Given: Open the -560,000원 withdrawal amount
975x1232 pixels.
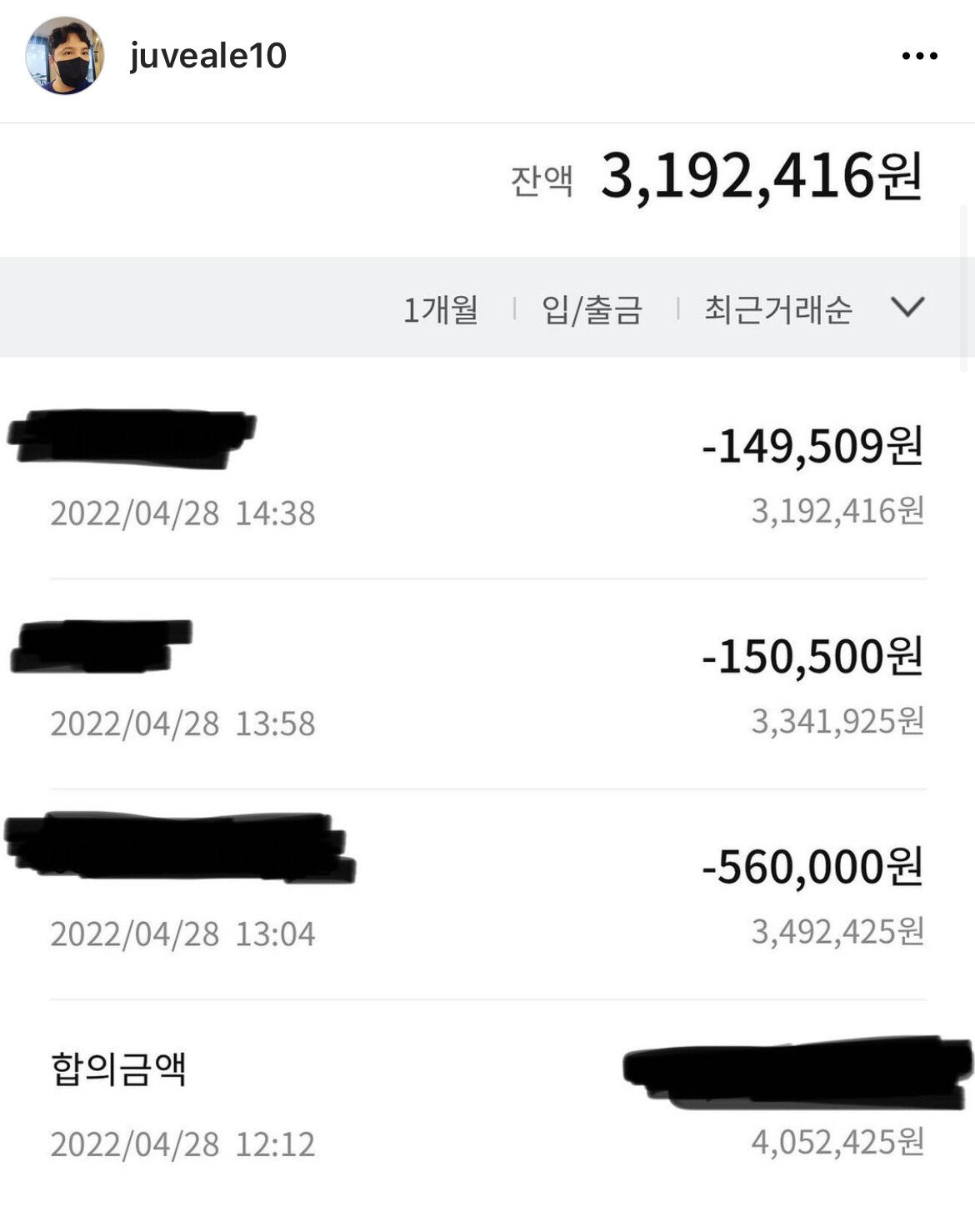Looking at the screenshot, I should coord(812,867).
